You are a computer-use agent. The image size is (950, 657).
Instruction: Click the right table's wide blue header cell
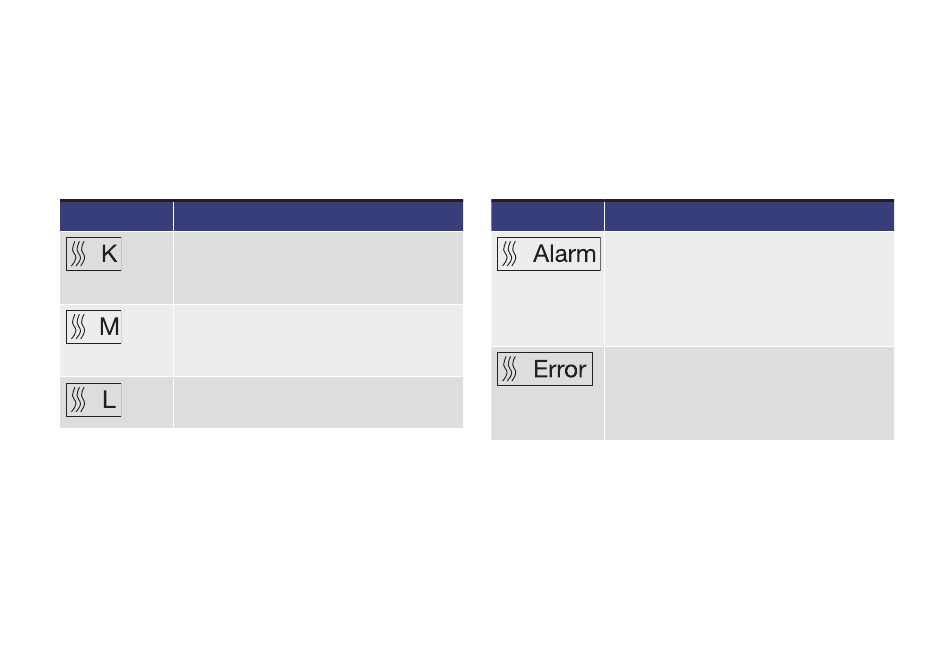tap(749, 216)
